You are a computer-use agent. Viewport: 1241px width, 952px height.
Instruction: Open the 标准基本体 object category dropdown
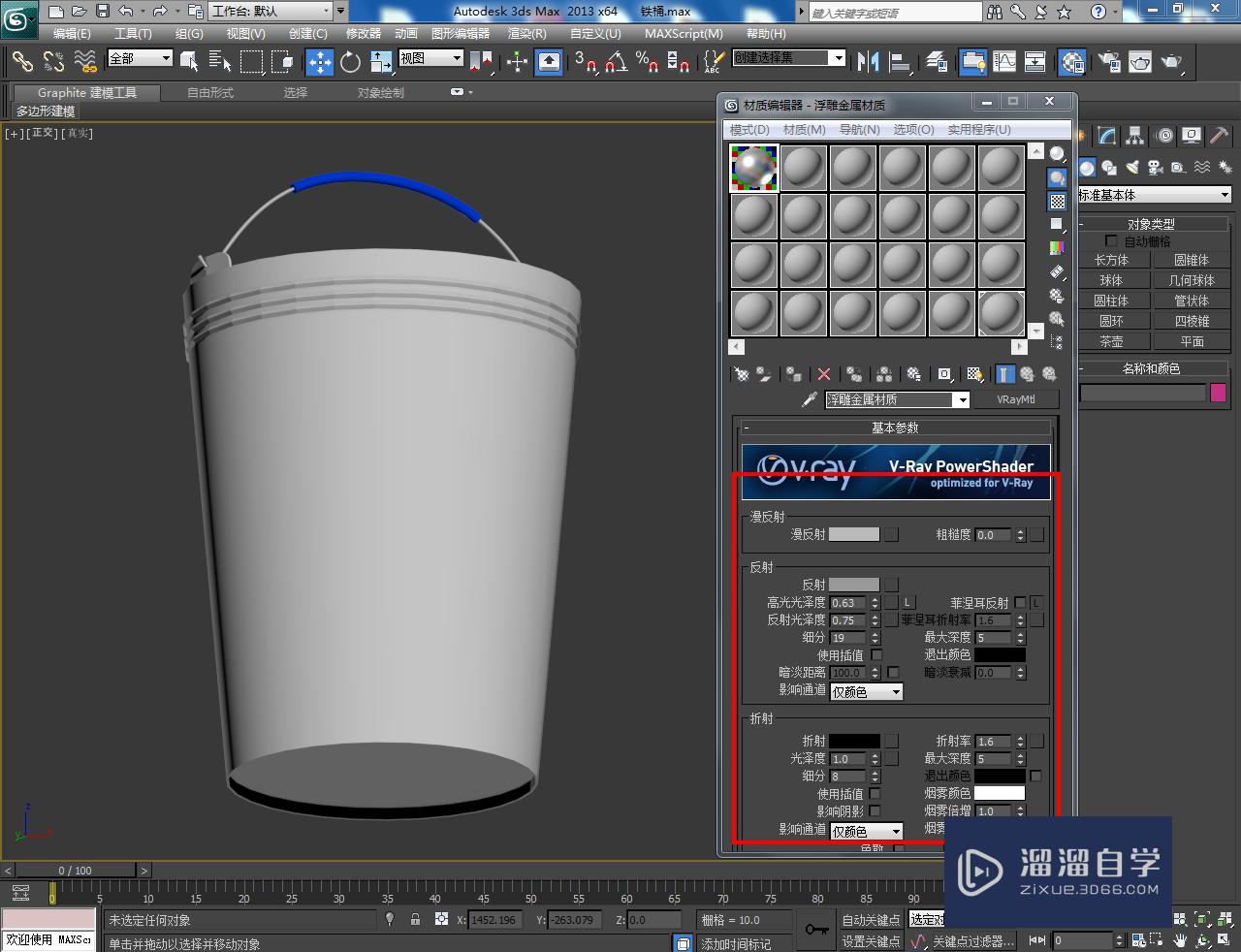(x=1154, y=195)
